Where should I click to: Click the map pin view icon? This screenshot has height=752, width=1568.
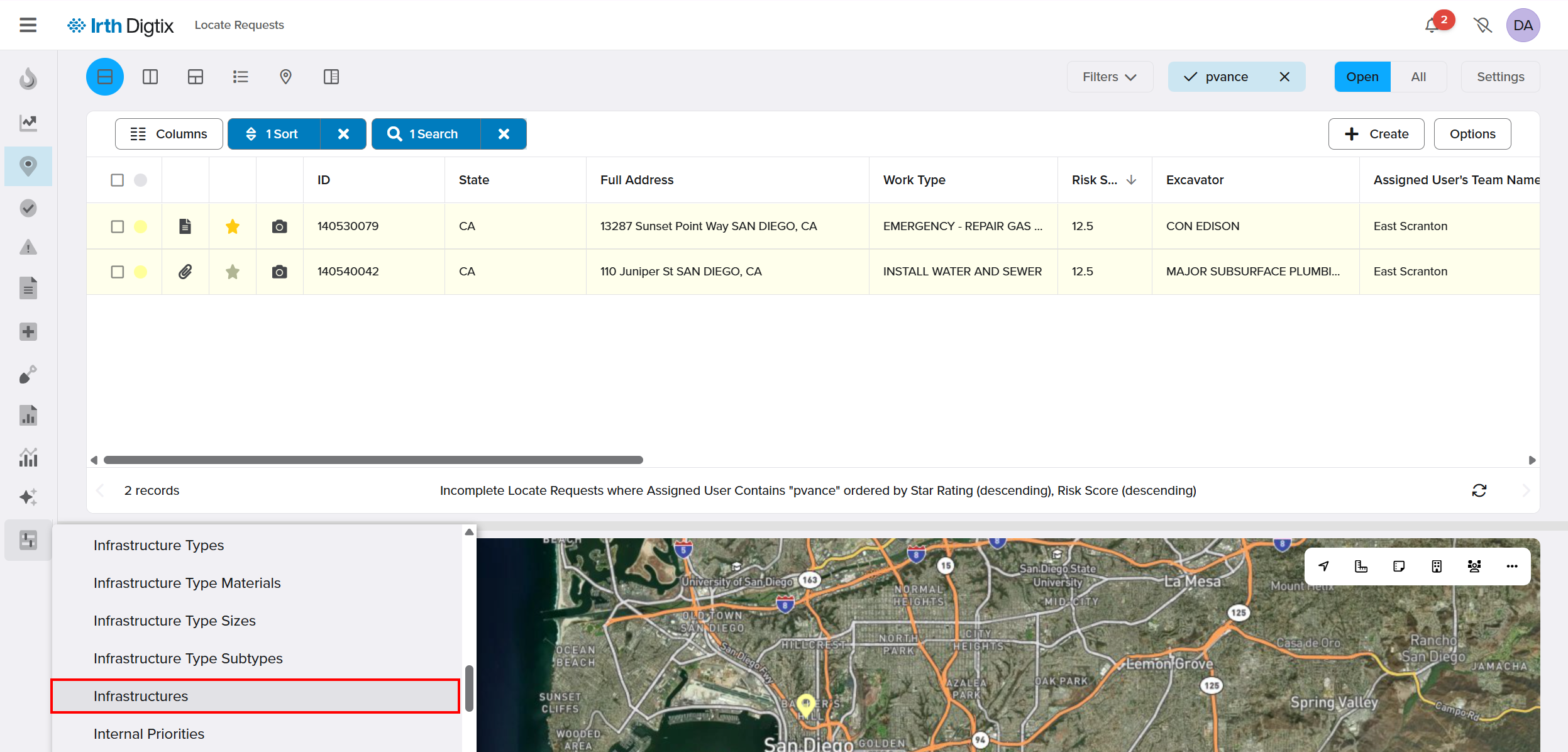click(285, 77)
